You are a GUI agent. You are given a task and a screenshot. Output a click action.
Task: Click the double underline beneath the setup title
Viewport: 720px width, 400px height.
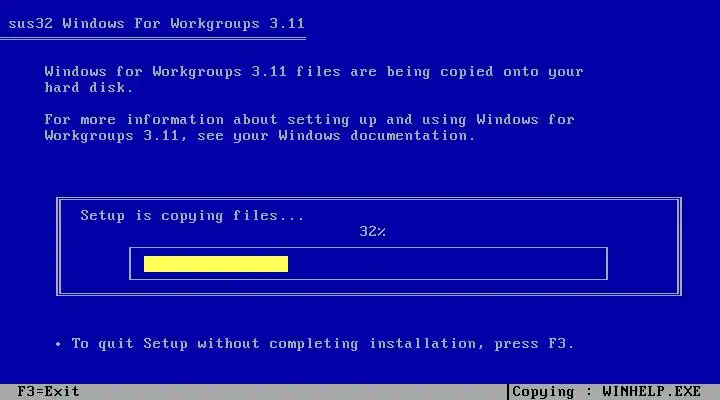click(153, 39)
